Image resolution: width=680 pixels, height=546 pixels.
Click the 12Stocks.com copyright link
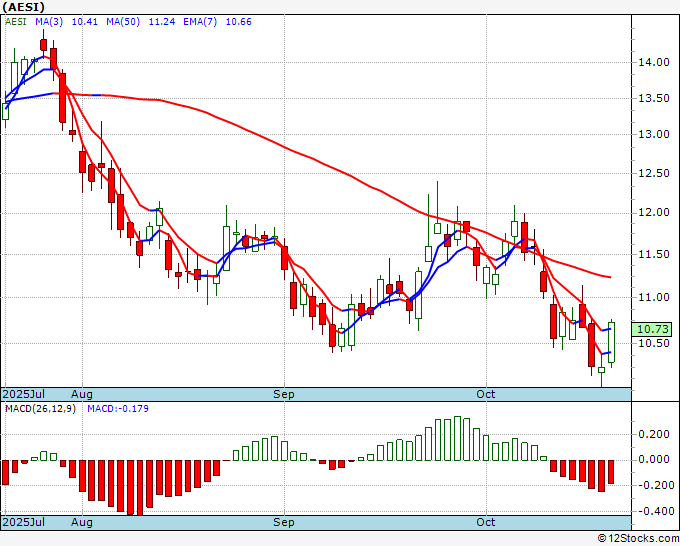click(638, 538)
